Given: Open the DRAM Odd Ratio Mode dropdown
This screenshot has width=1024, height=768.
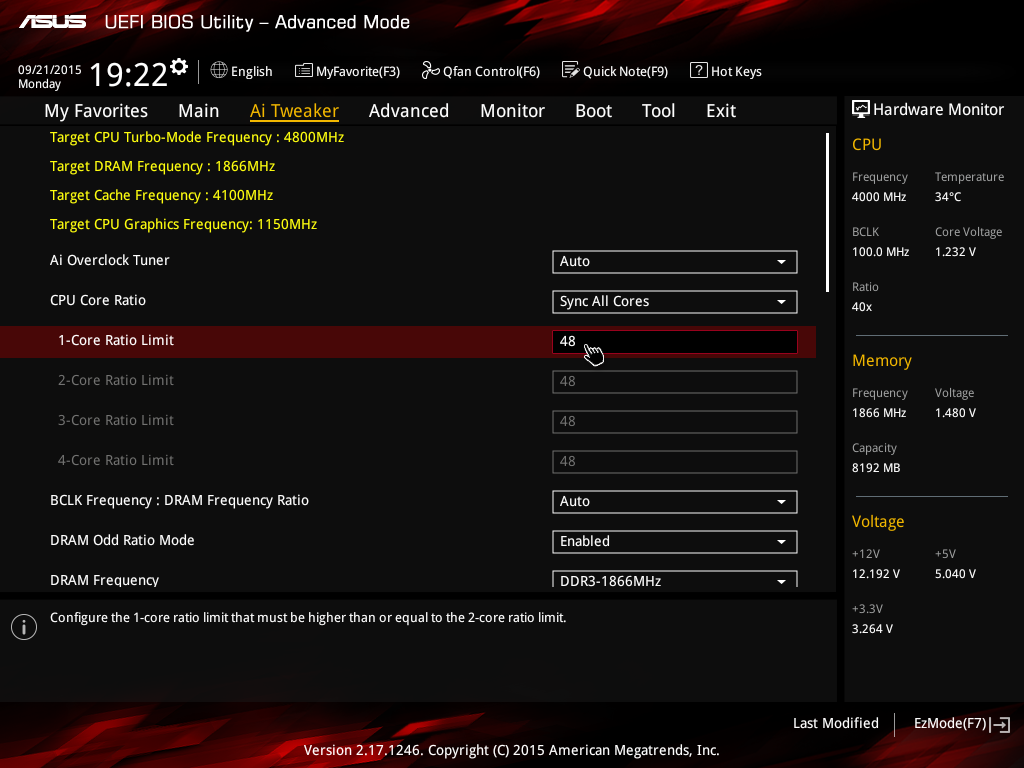Looking at the screenshot, I should tap(675, 541).
